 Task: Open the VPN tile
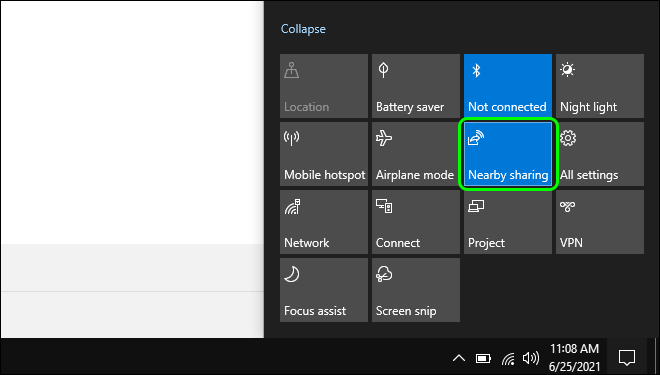600,222
